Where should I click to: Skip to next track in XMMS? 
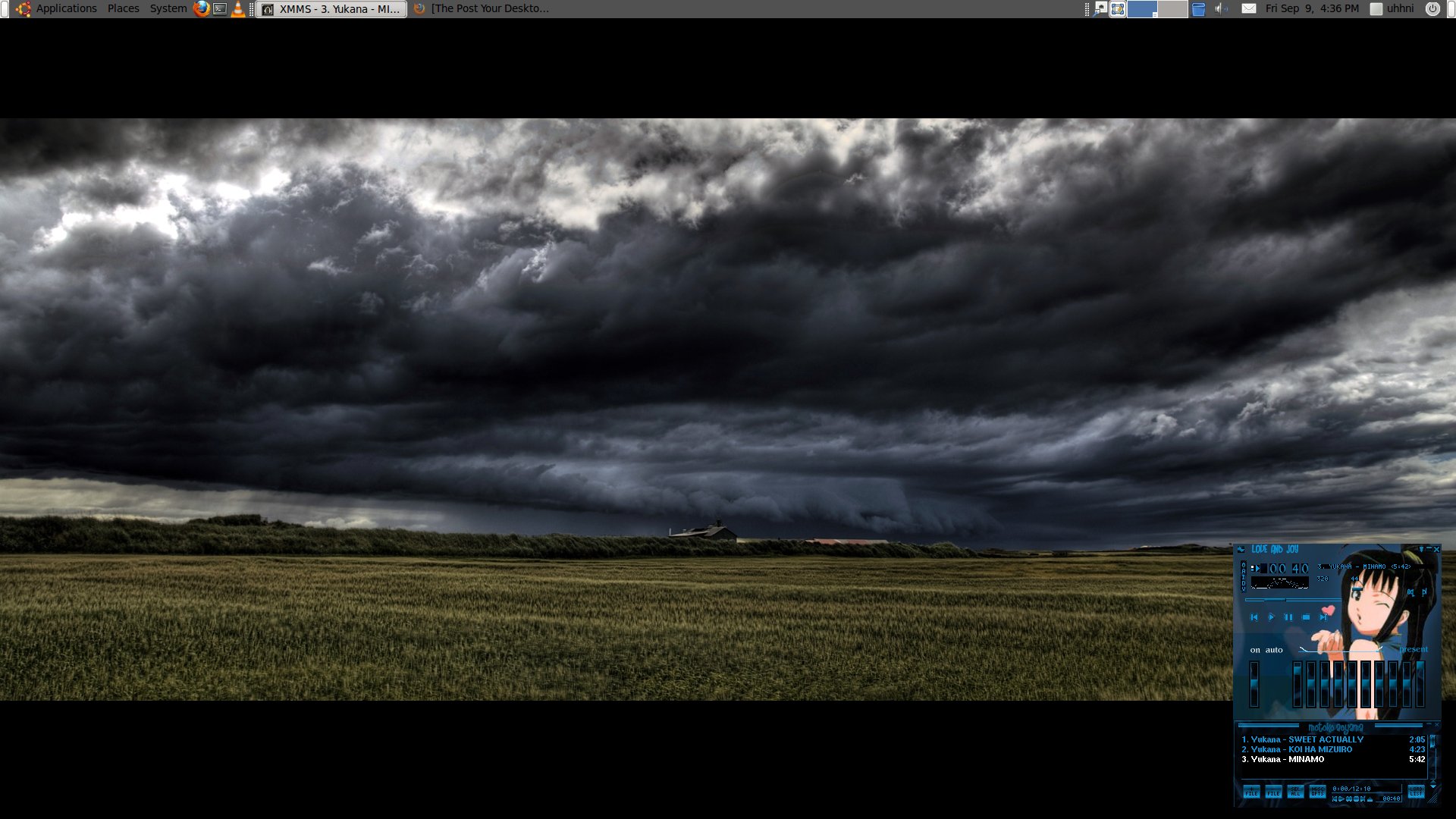(x=1323, y=617)
